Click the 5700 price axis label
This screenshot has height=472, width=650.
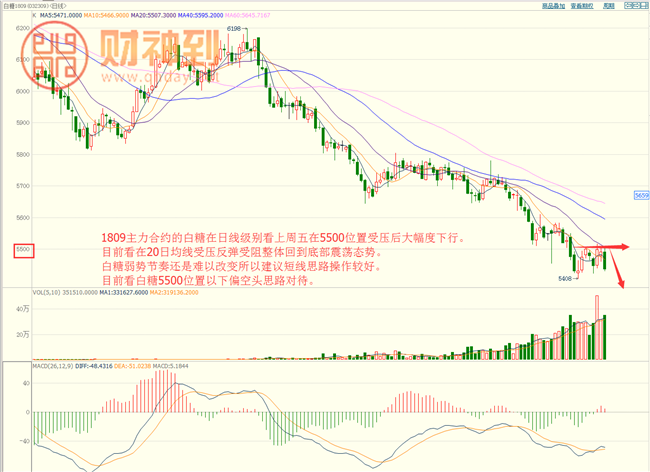click(x=23, y=186)
